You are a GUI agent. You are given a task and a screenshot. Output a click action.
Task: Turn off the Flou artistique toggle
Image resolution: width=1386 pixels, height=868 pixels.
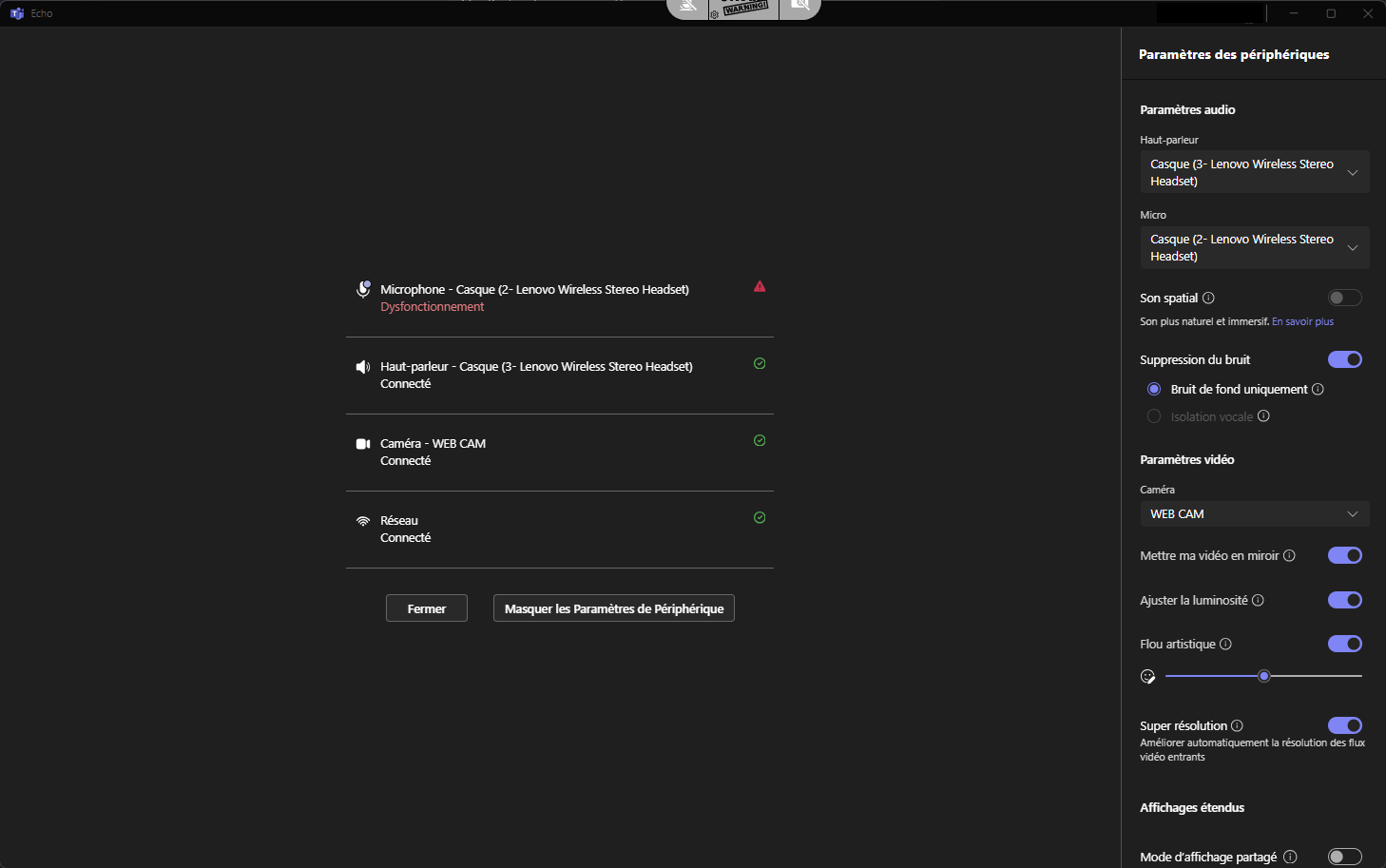click(x=1345, y=644)
